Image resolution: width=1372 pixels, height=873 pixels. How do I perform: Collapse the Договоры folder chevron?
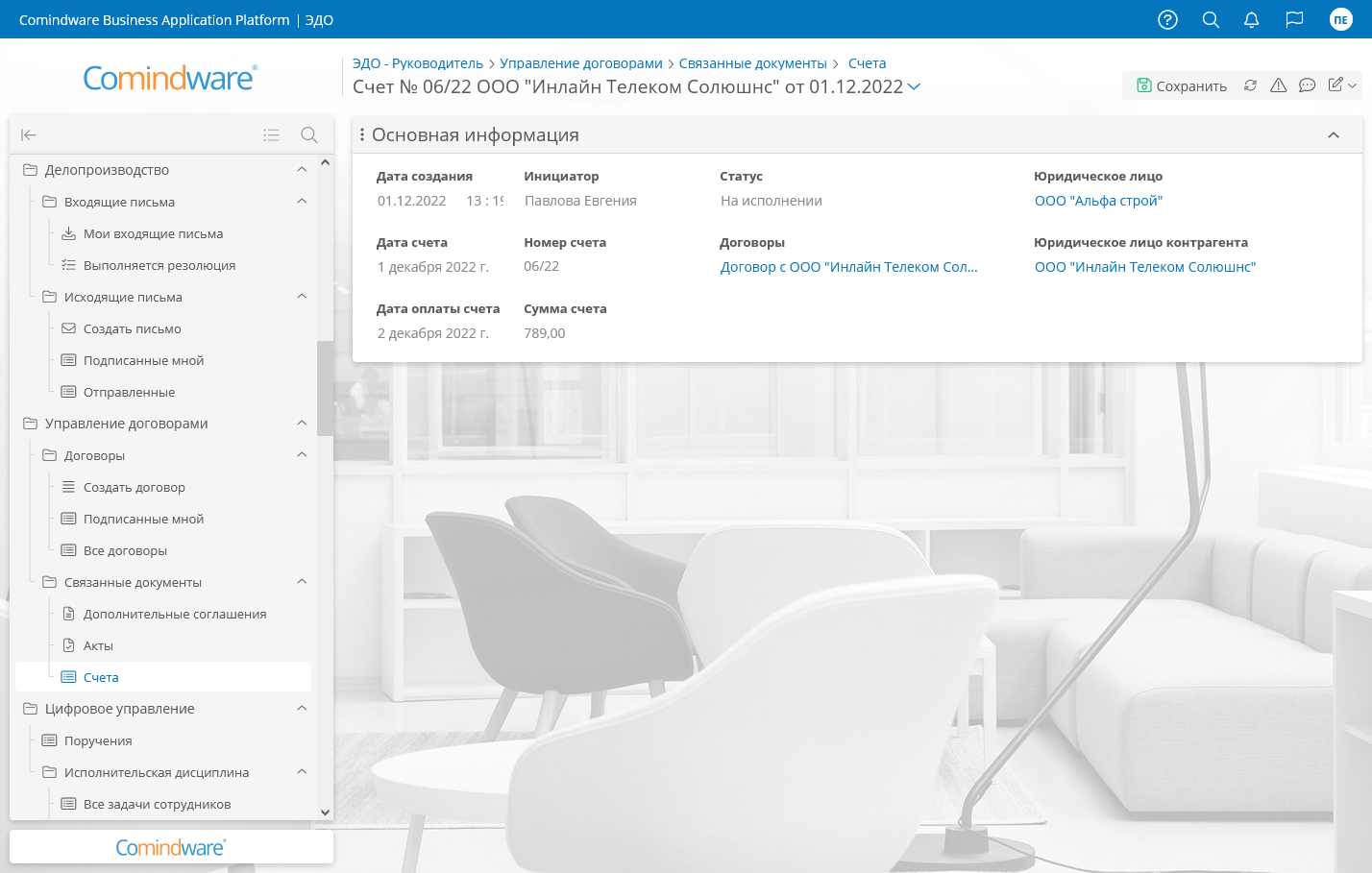302,454
